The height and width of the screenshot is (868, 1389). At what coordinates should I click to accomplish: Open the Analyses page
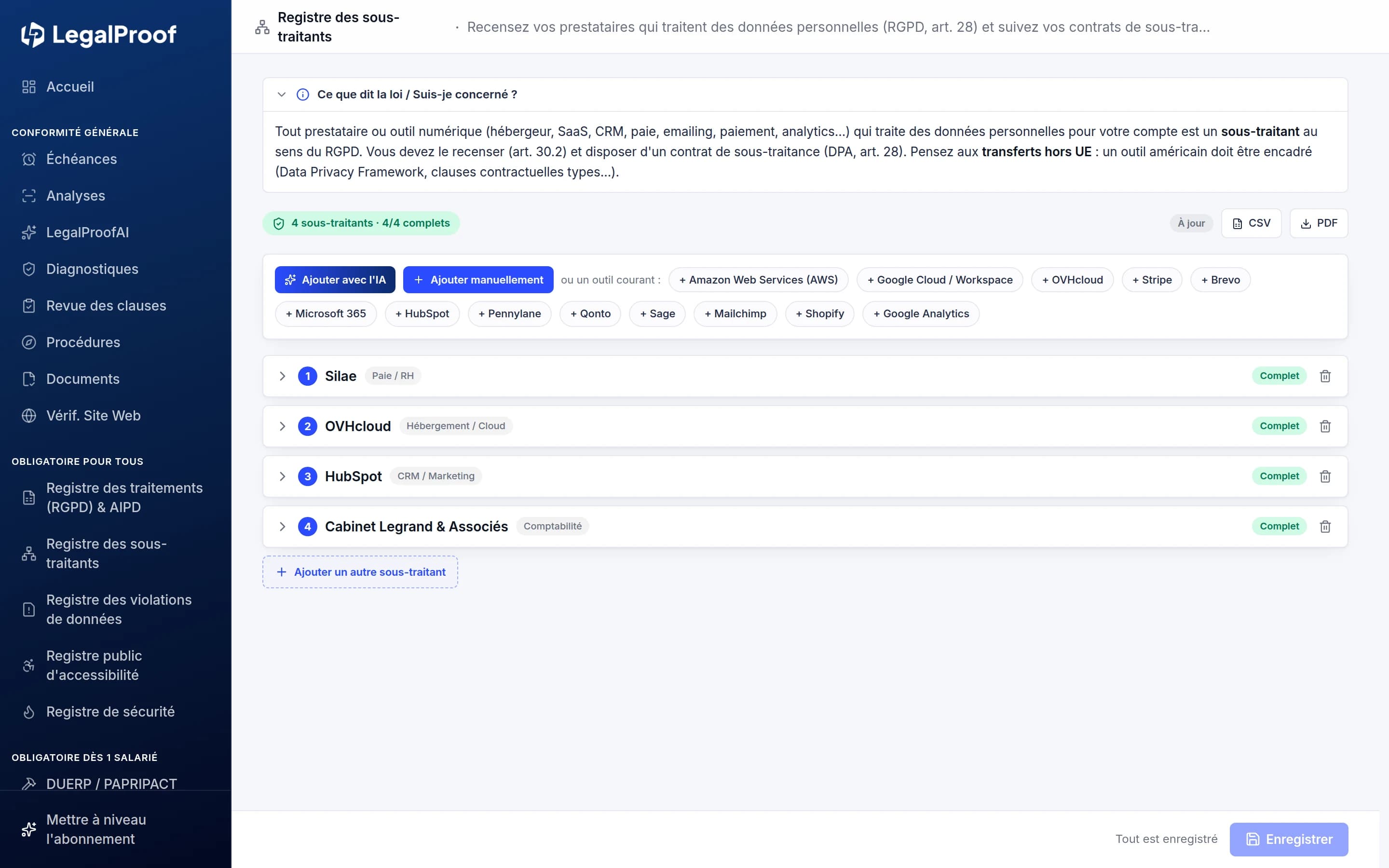click(115, 196)
